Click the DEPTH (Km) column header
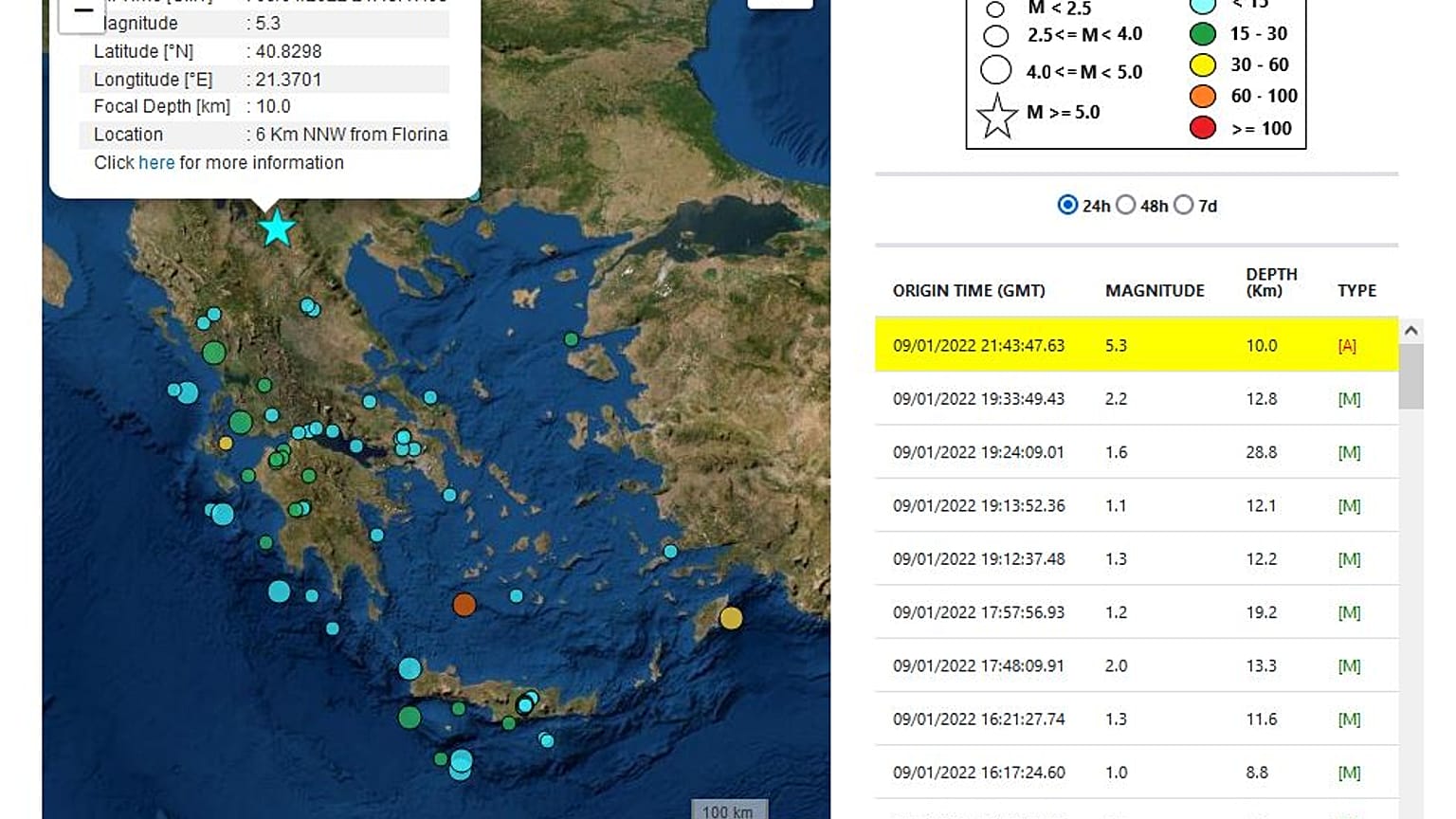Screen dimensions: 1456x819 [x=1271, y=282]
